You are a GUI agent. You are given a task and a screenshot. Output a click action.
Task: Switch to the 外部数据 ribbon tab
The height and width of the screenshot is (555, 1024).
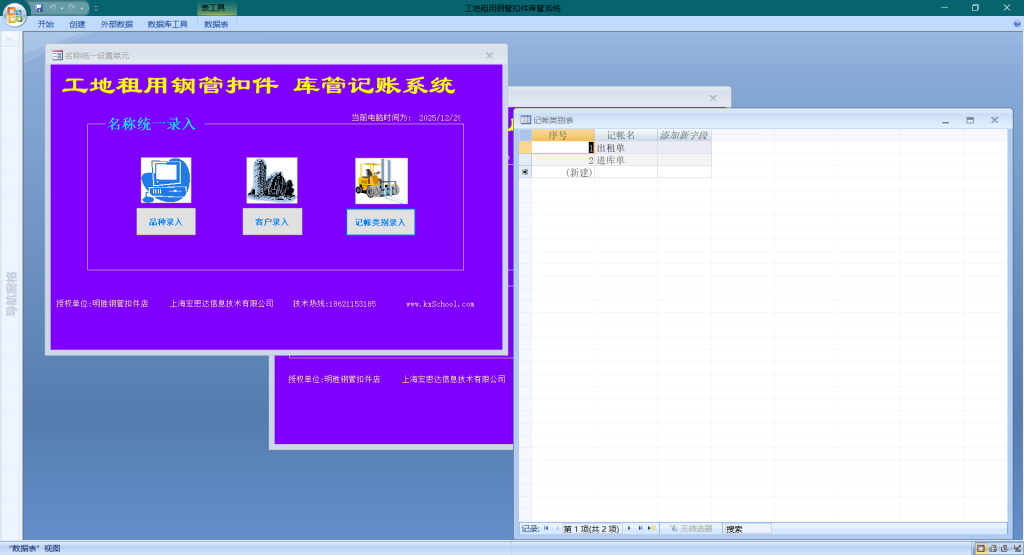click(116, 24)
